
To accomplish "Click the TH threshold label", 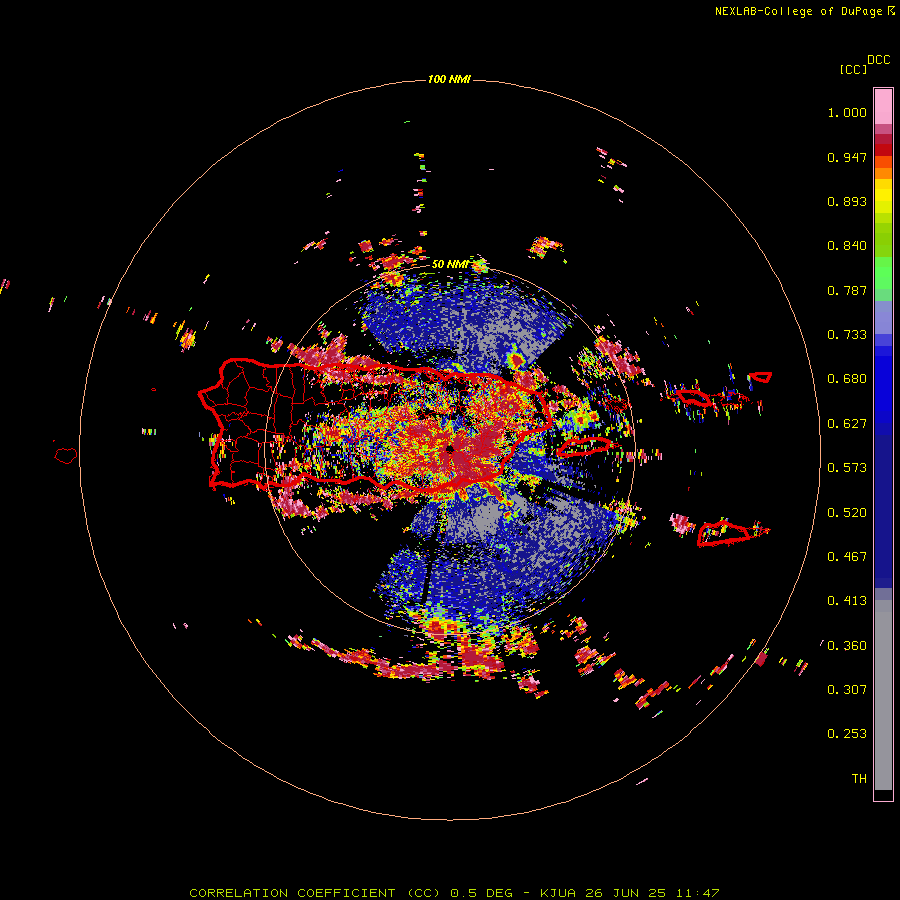I will (x=859, y=779).
